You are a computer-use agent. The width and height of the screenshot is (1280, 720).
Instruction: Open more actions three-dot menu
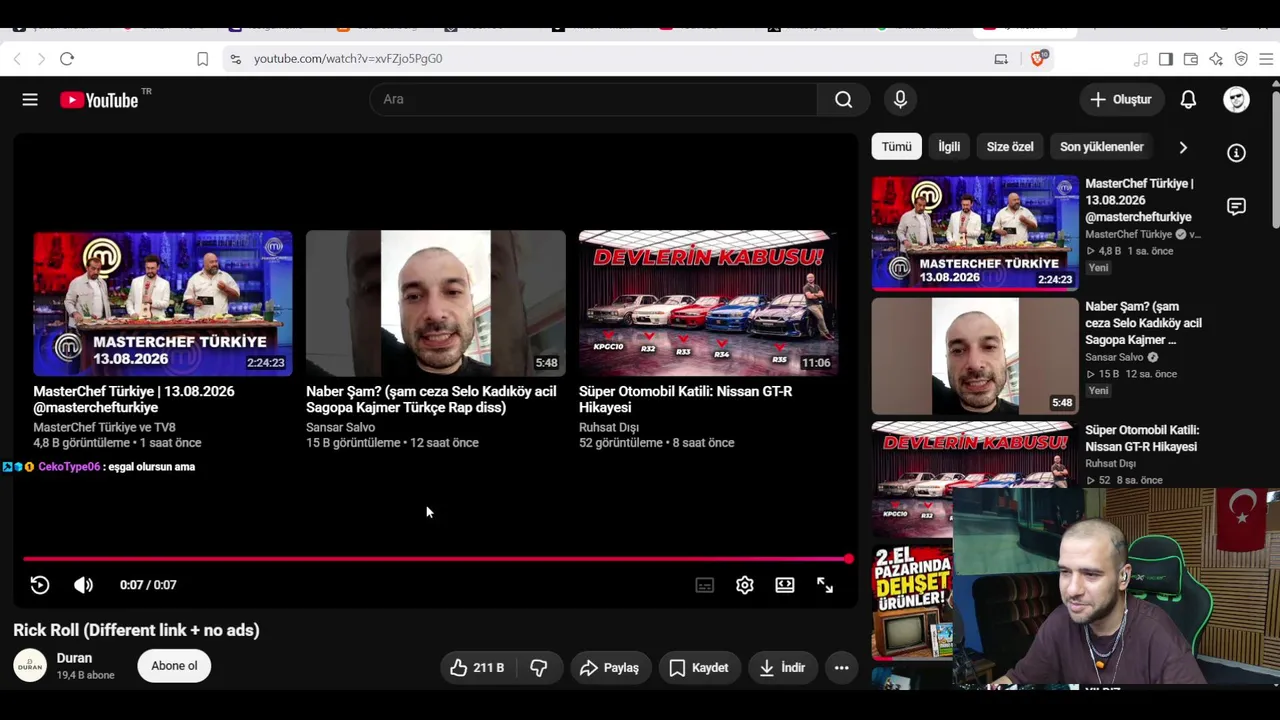pos(842,667)
